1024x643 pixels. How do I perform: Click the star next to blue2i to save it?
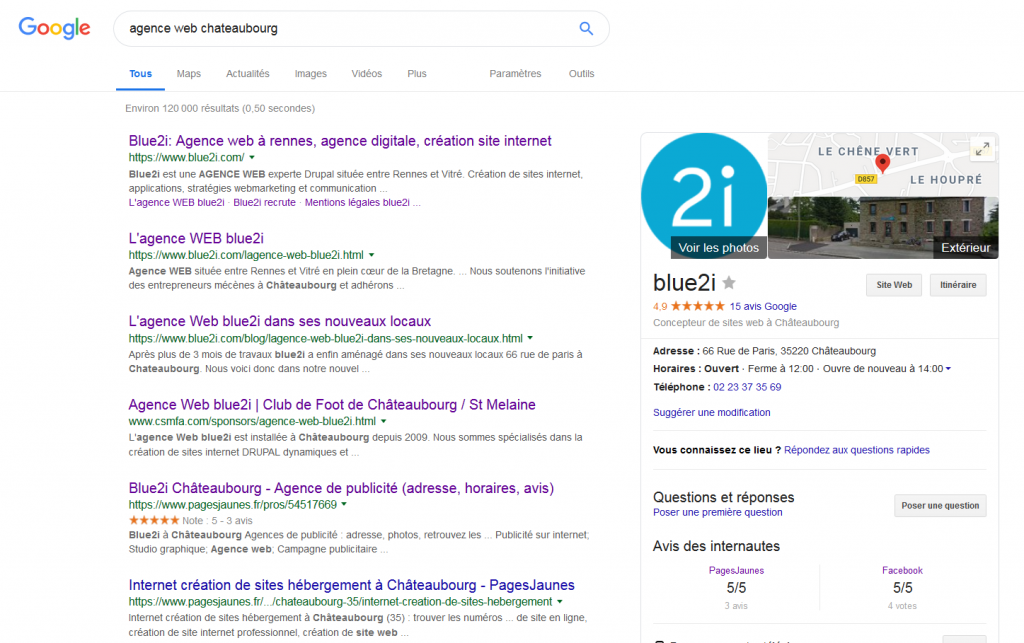(x=729, y=283)
